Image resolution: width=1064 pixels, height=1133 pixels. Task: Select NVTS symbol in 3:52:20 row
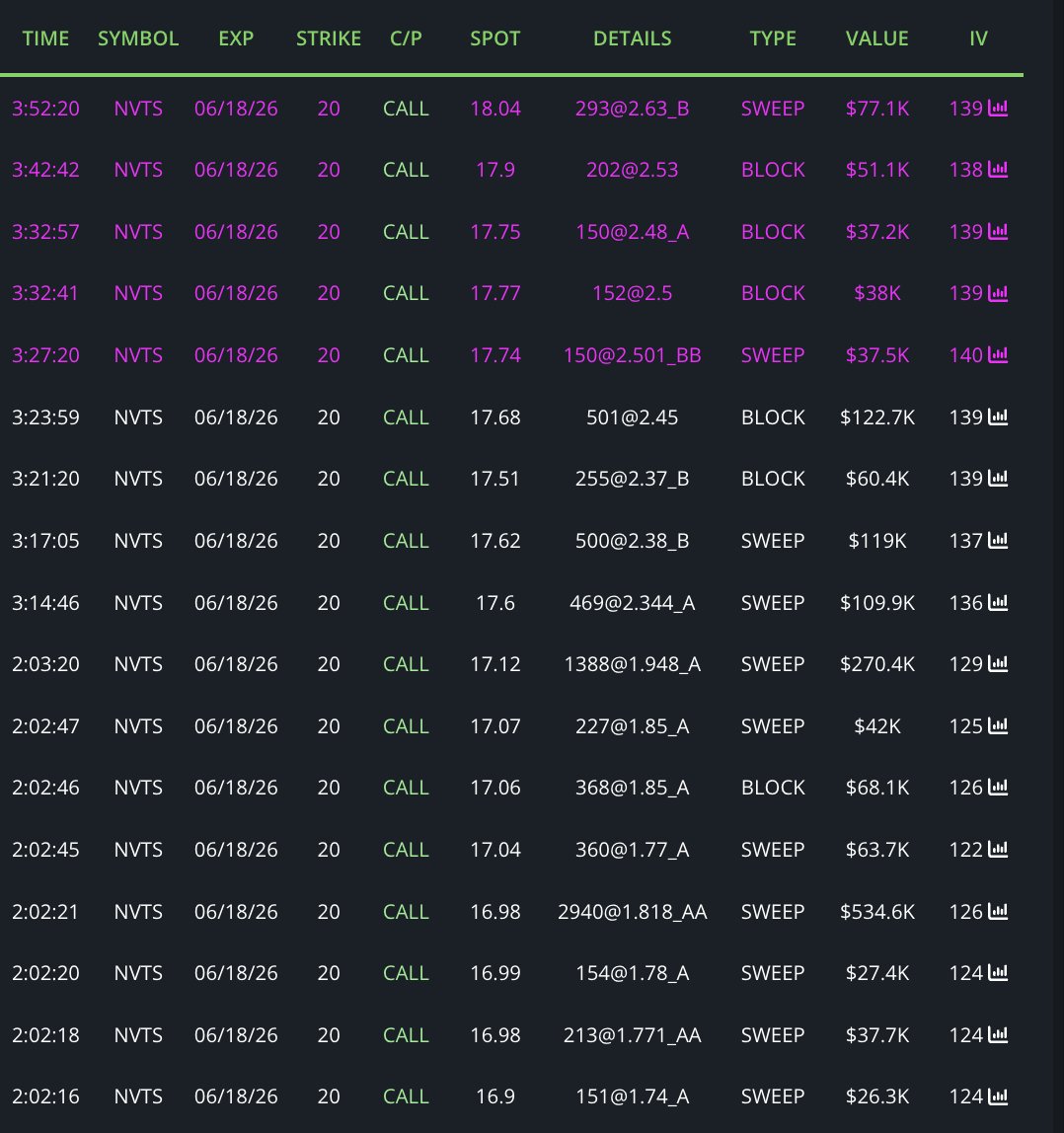138,109
